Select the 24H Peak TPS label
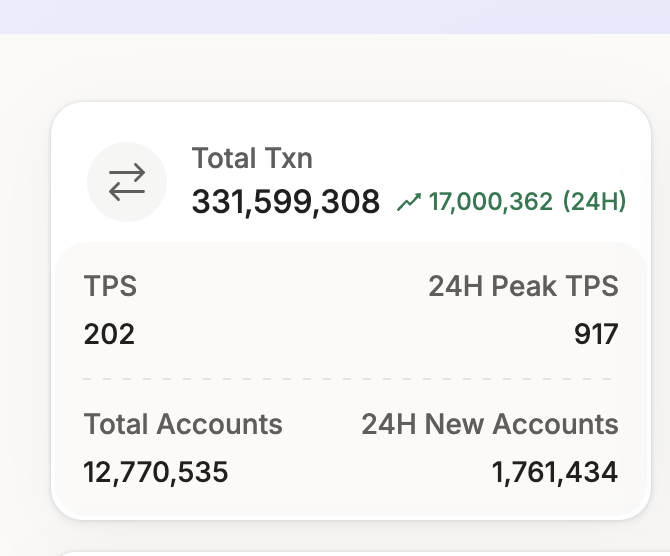The height and width of the screenshot is (556, 670). [523, 285]
